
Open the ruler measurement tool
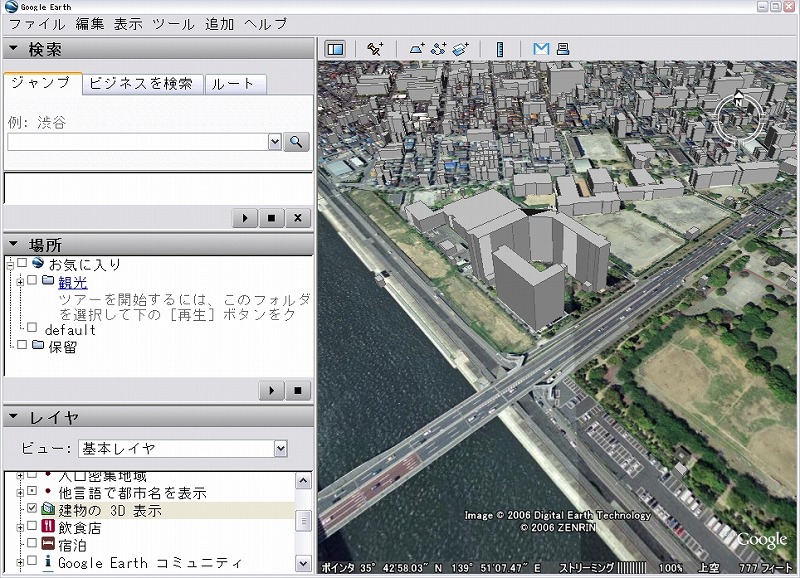click(500, 49)
